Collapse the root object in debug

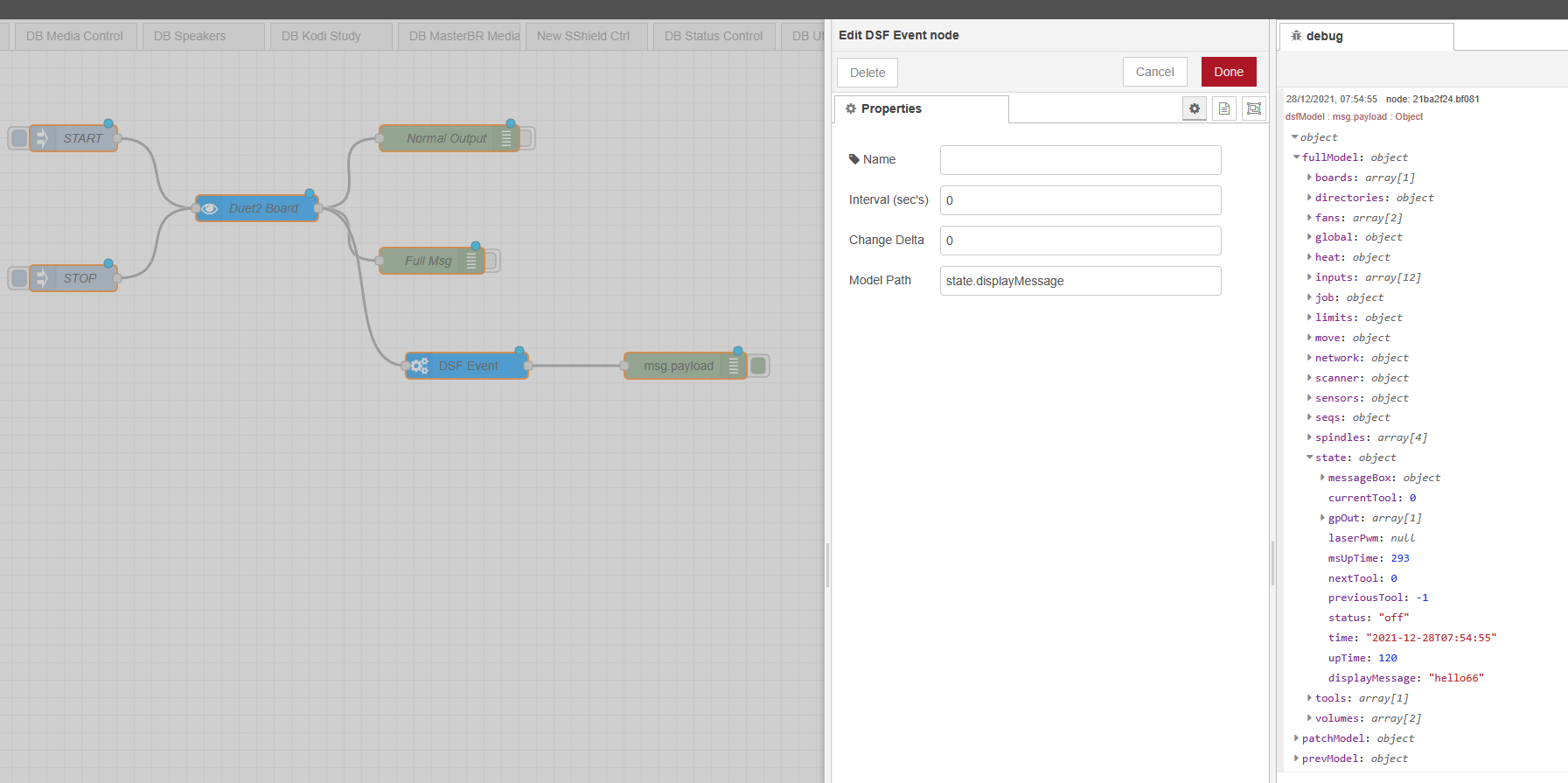point(1295,137)
